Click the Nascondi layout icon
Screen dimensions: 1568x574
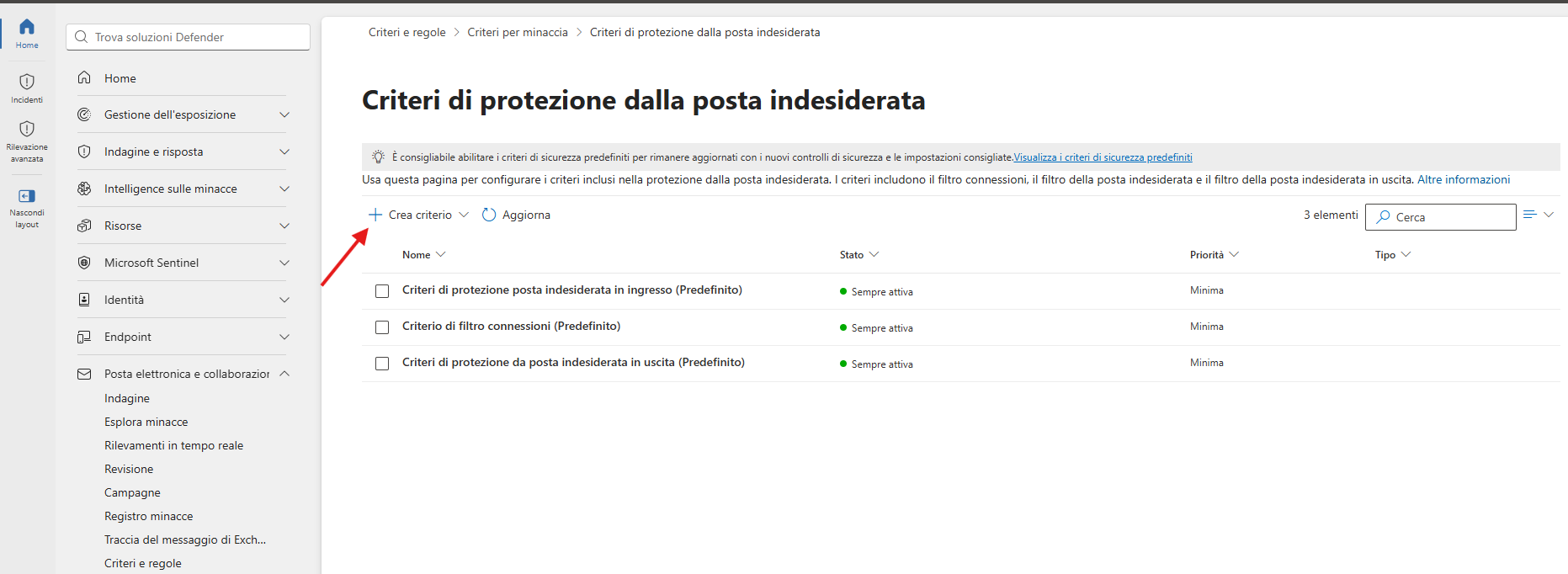[x=27, y=196]
